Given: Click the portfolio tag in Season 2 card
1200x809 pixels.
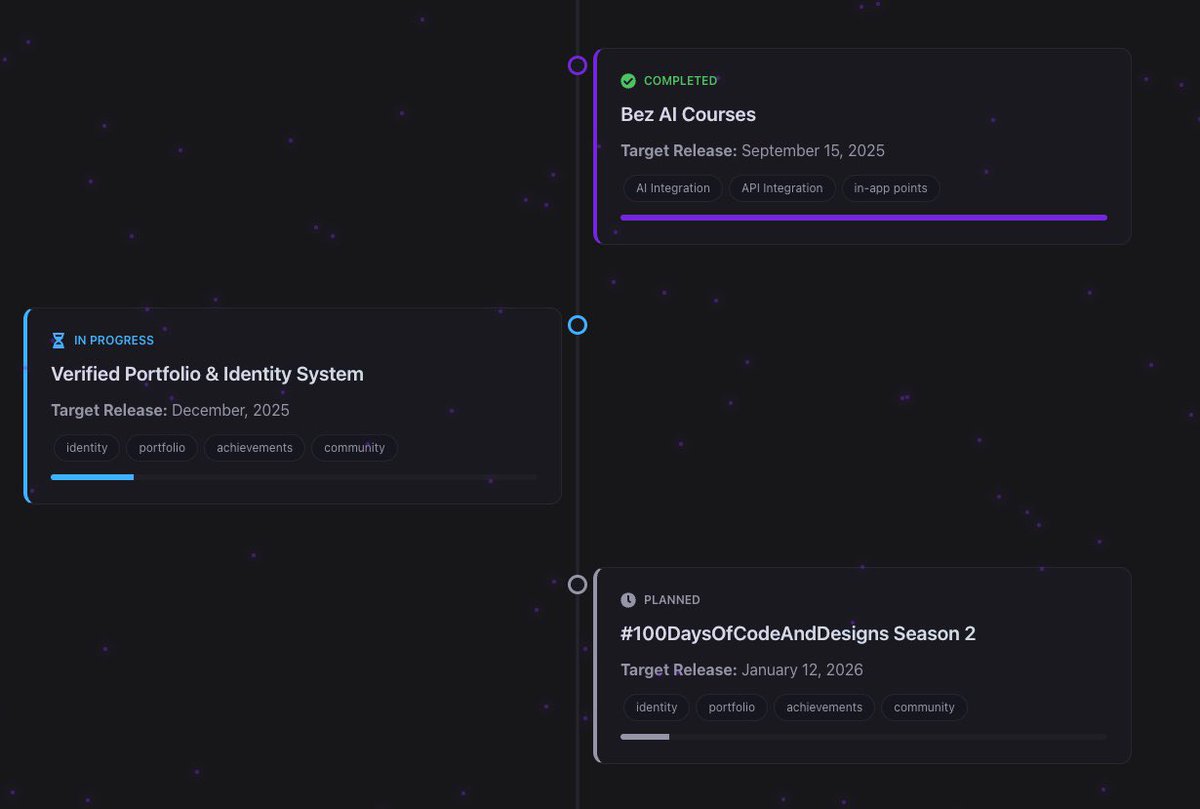Looking at the screenshot, I should pos(732,707).
